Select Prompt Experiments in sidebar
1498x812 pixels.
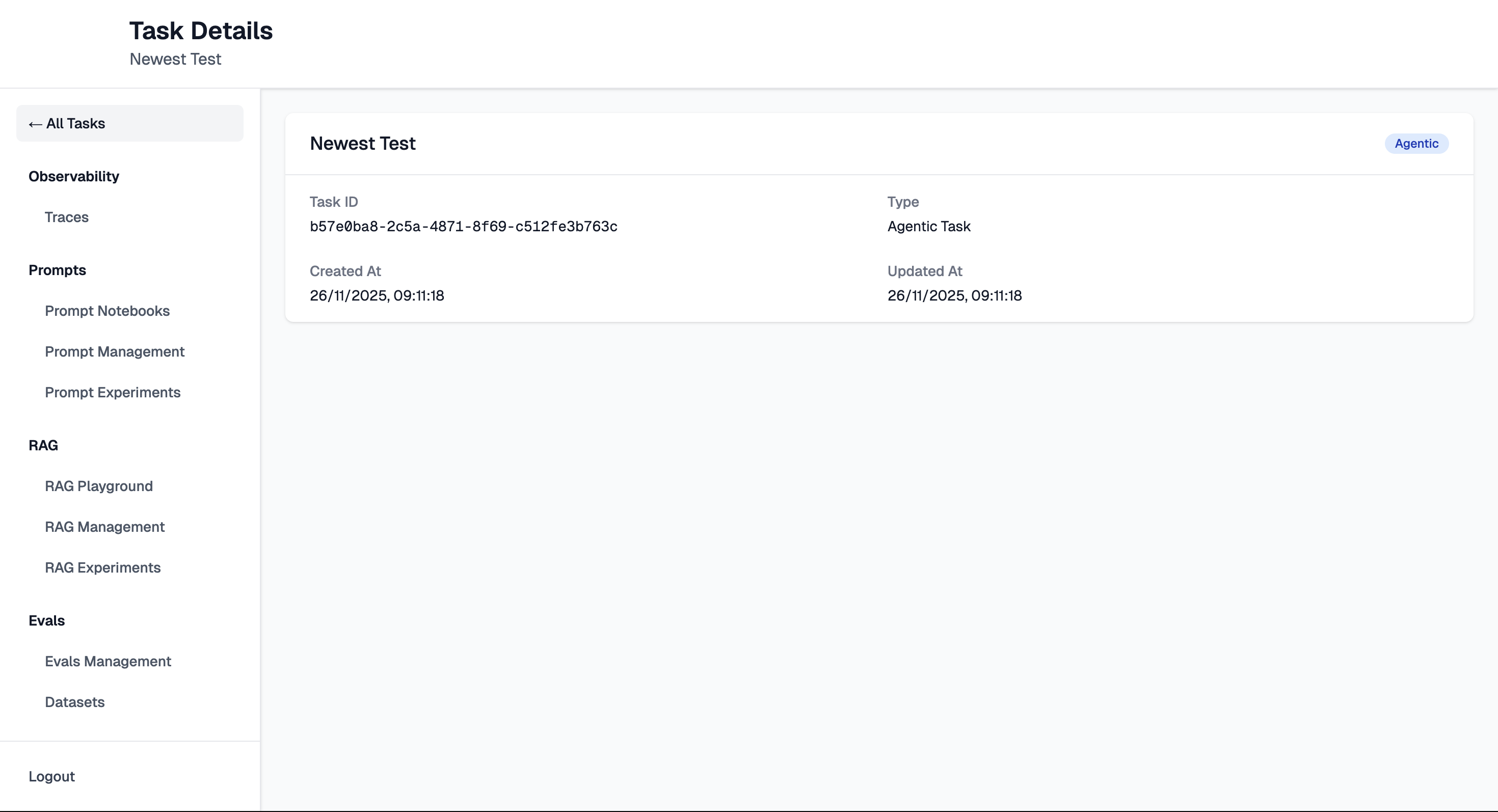[x=112, y=392]
